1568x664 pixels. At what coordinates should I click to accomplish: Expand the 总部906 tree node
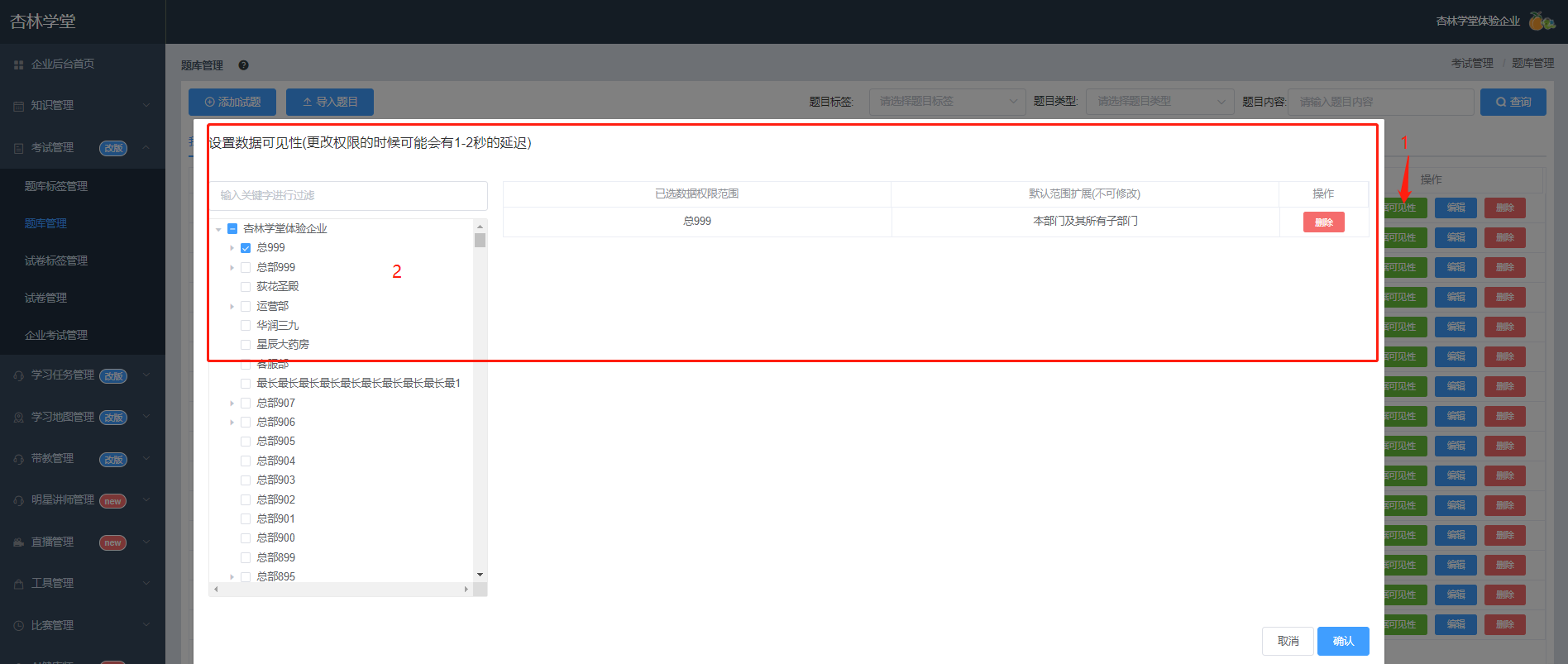pyautogui.click(x=232, y=423)
